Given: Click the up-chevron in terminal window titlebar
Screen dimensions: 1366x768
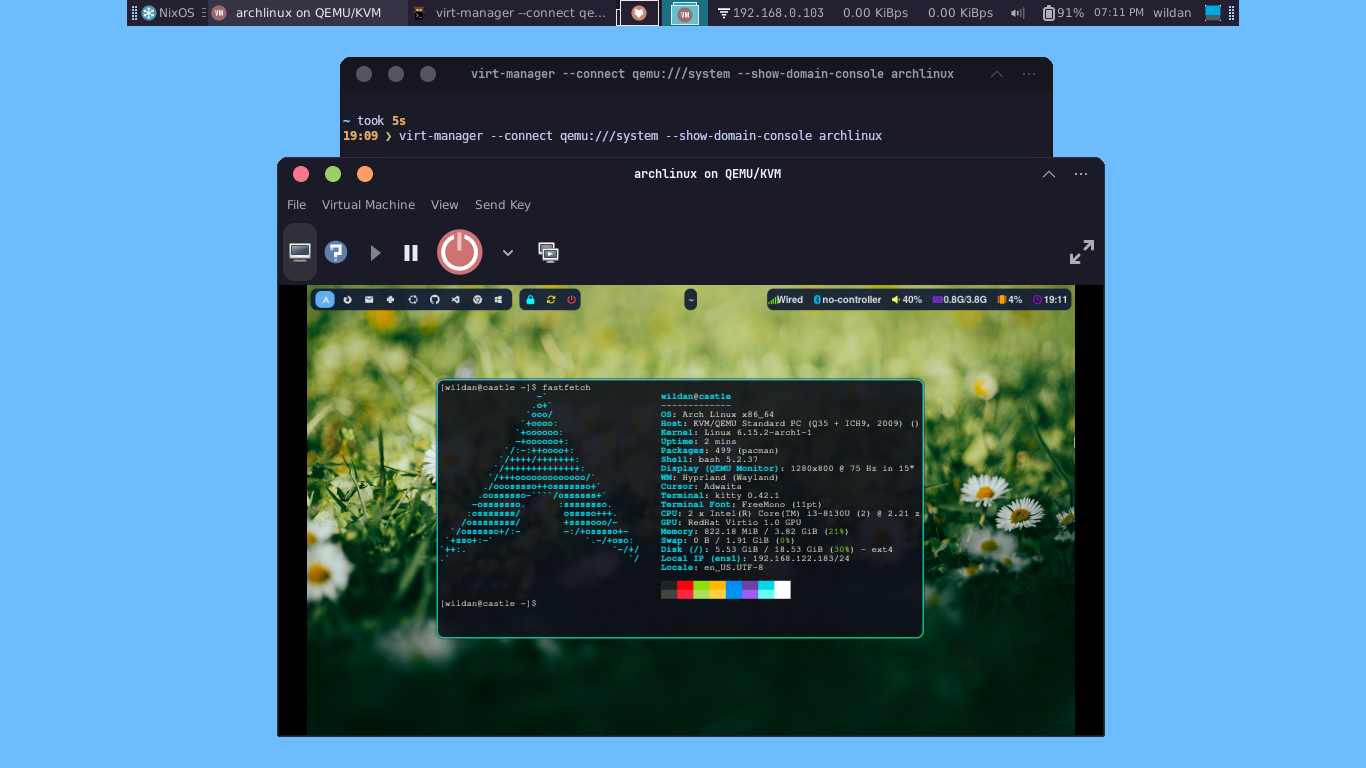Looking at the screenshot, I should 997,74.
